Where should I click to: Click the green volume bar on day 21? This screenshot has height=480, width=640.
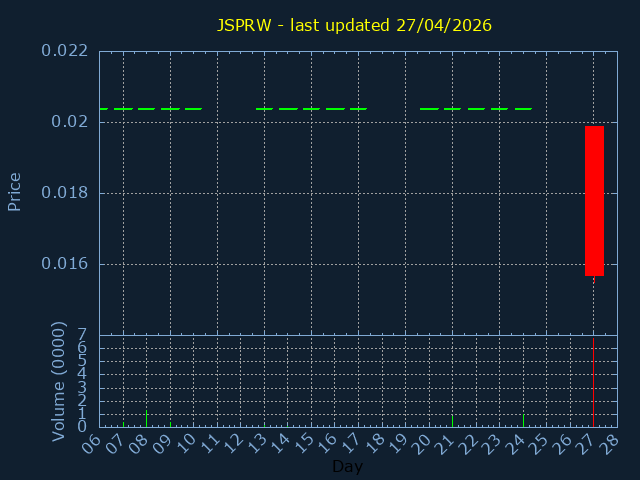pyautogui.click(x=452, y=421)
